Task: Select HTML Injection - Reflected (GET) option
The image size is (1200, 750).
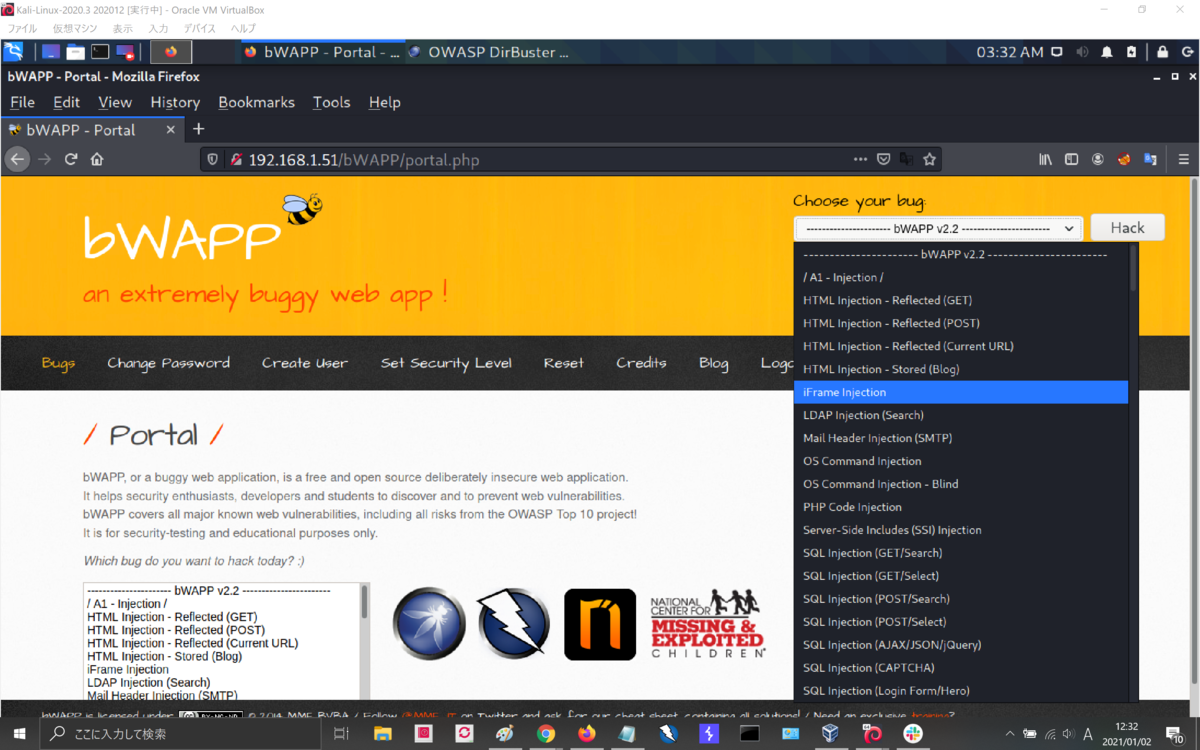Action: 961,300
